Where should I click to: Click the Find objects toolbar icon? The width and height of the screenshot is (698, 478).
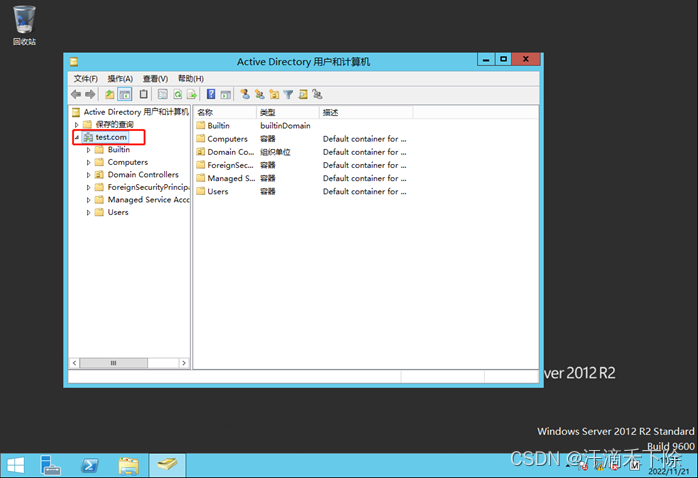[303, 94]
